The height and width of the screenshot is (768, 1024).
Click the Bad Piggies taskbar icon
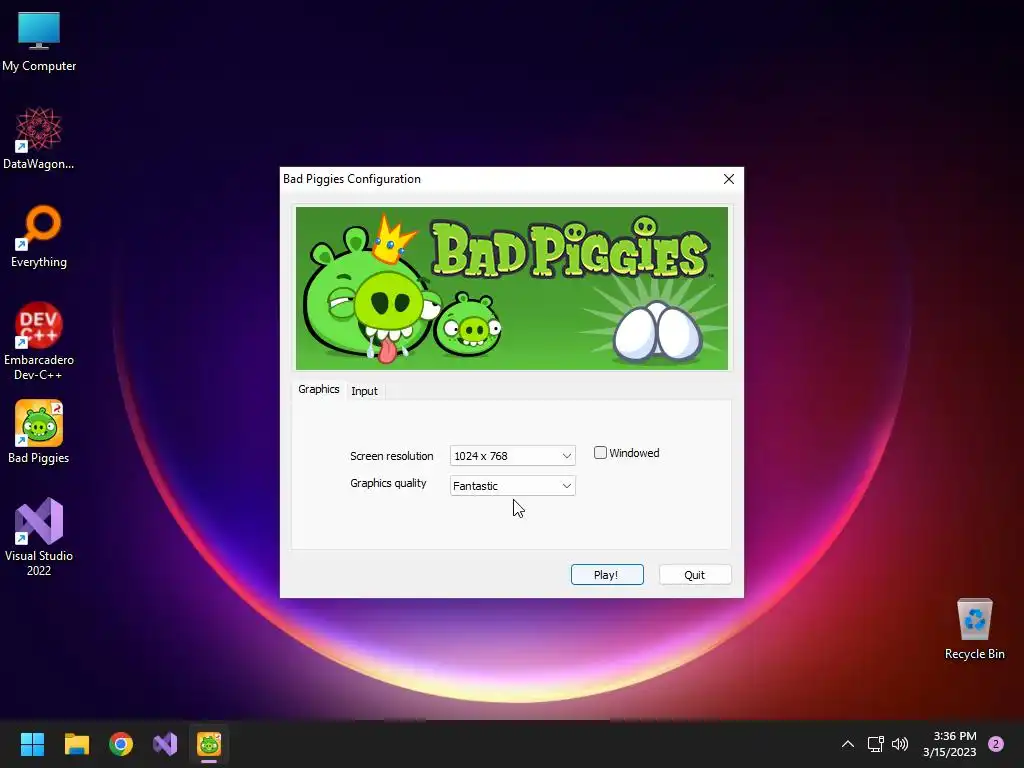209,744
